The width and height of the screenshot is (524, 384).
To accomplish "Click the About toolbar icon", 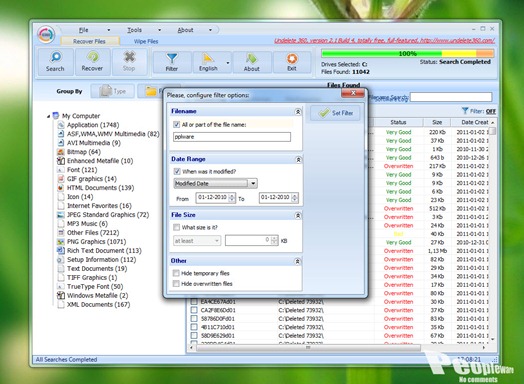I will click(x=251, y=58).
